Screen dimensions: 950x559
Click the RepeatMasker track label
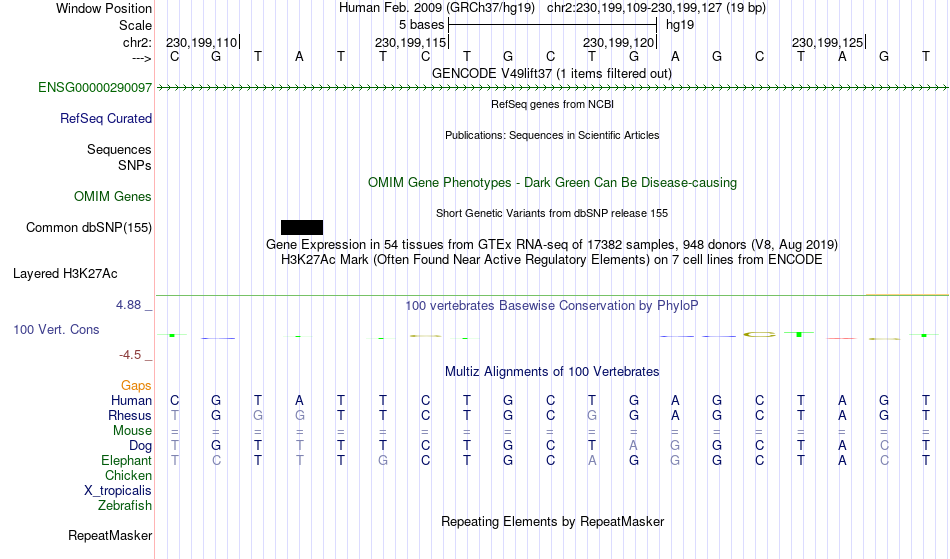[x=110, y=535]
